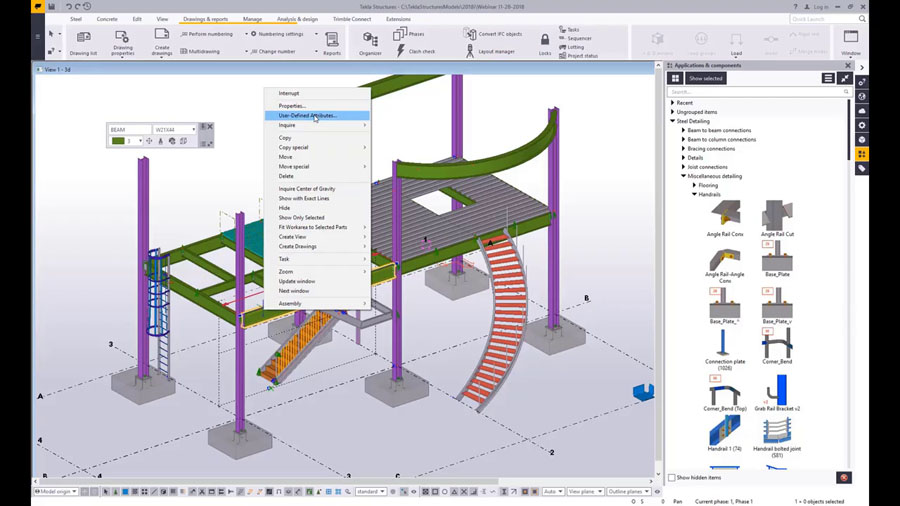This screenshot has height=506, width=900.
Task: Switch catalog to list view
Action: click(x=828, y=78)
